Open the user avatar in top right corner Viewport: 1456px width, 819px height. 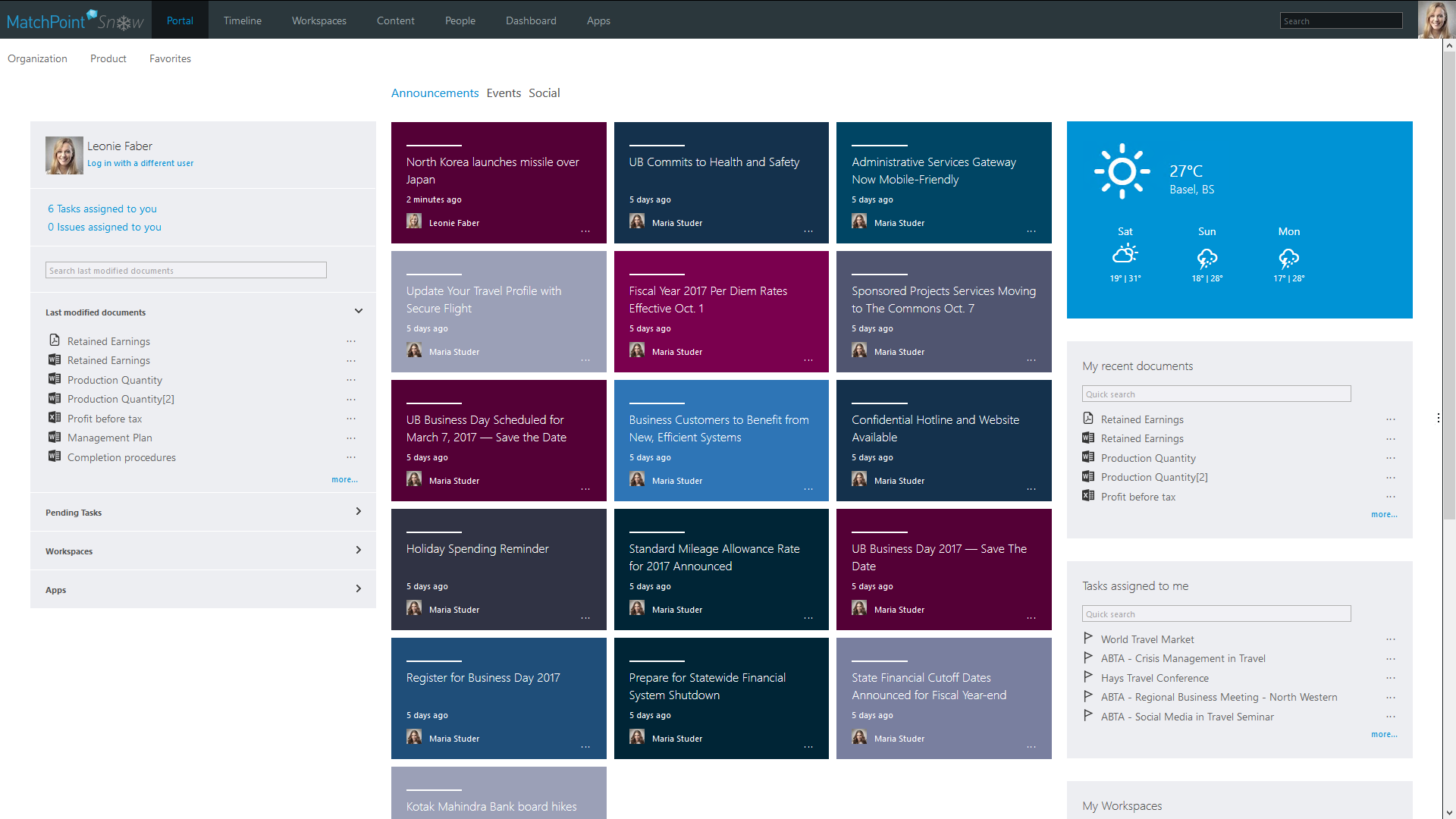[1436, 19]
